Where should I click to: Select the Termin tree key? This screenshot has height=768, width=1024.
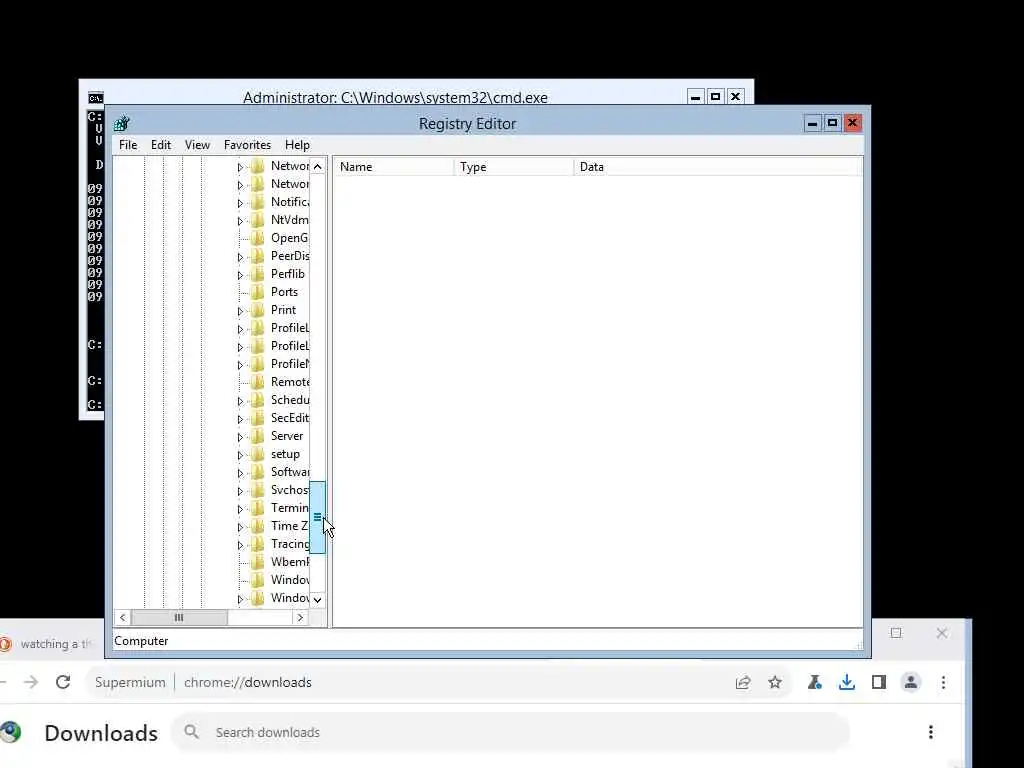coord(290,507)
